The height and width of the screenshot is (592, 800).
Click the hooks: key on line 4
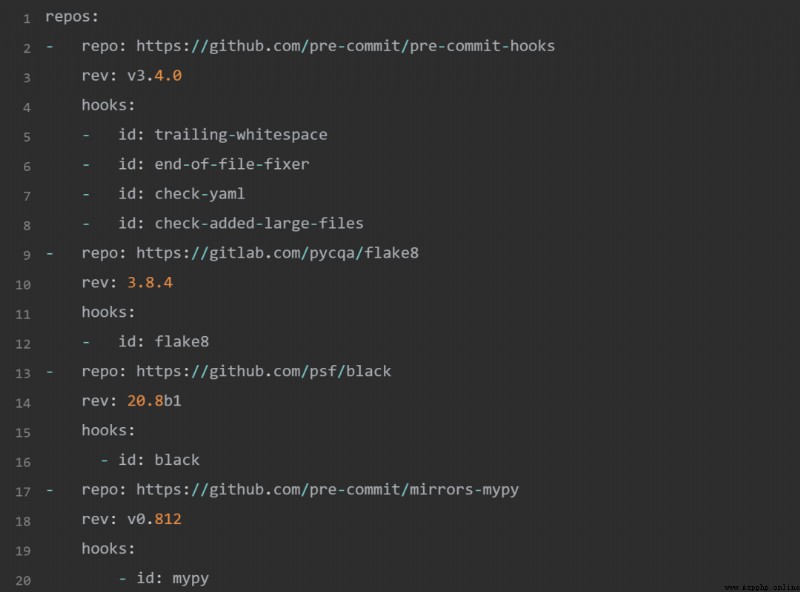(x=109, y=105)
